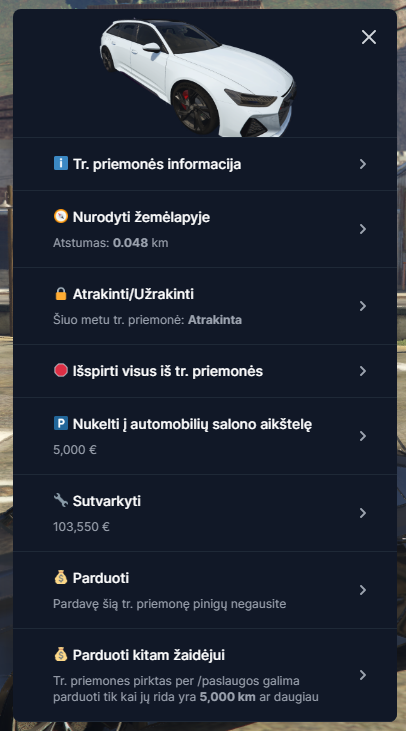Screen dimensions: 406x731
Task: Click the chevron on the Sutvarkyti row
Action: [363, 513]
